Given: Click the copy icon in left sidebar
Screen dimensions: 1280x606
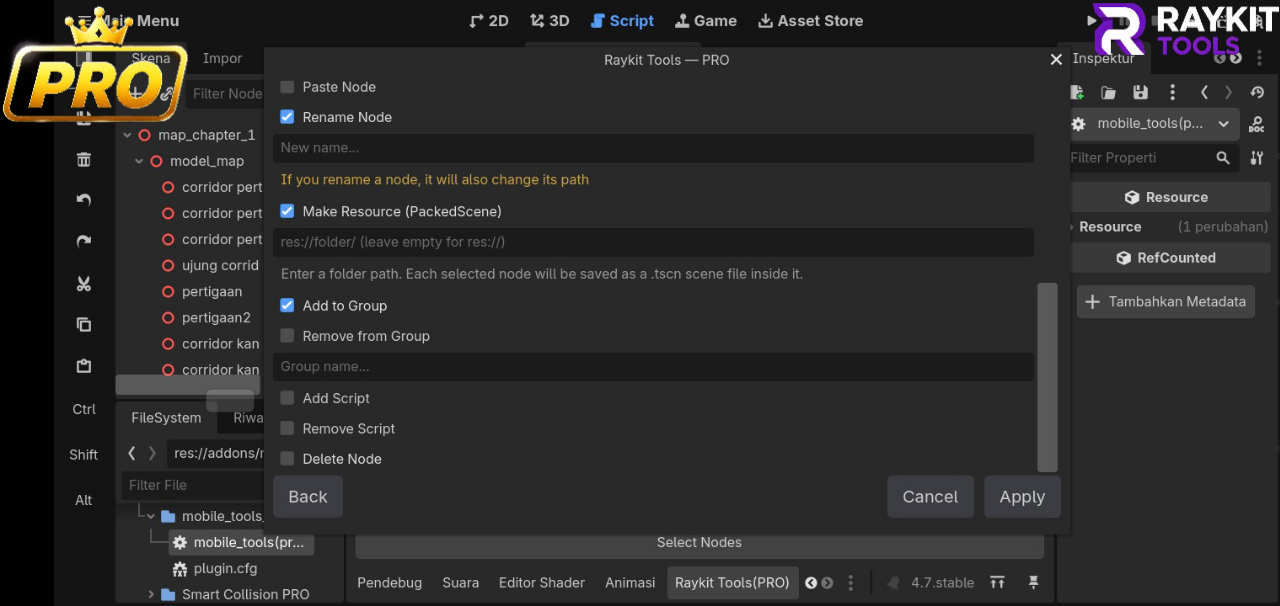Looking at the screenshot, I should coord(84,325).
